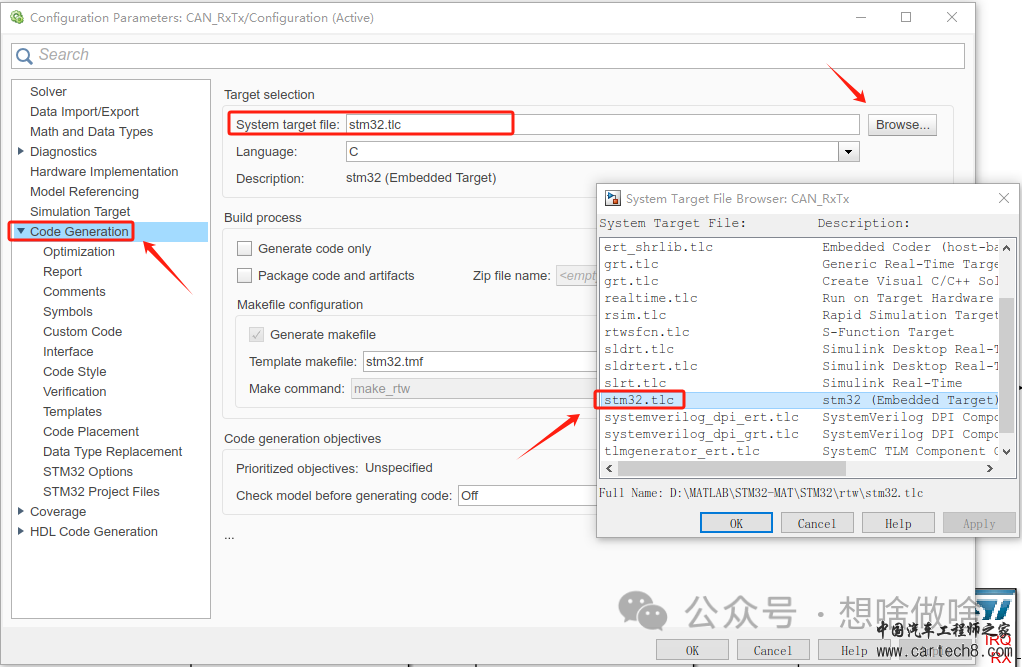This screenshot has height=667, width=1022.
Task: Enable Generate code only checkbox
Action: click(244, 249)
